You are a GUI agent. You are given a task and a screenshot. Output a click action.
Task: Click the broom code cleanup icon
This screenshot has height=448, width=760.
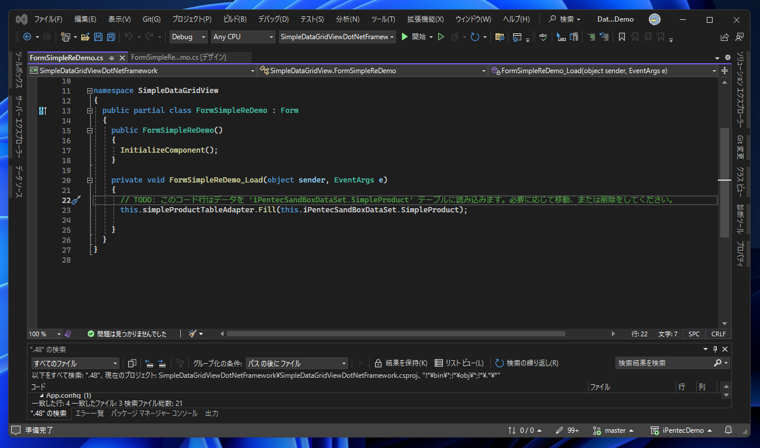pyautogui.click(x=193, y=334)
